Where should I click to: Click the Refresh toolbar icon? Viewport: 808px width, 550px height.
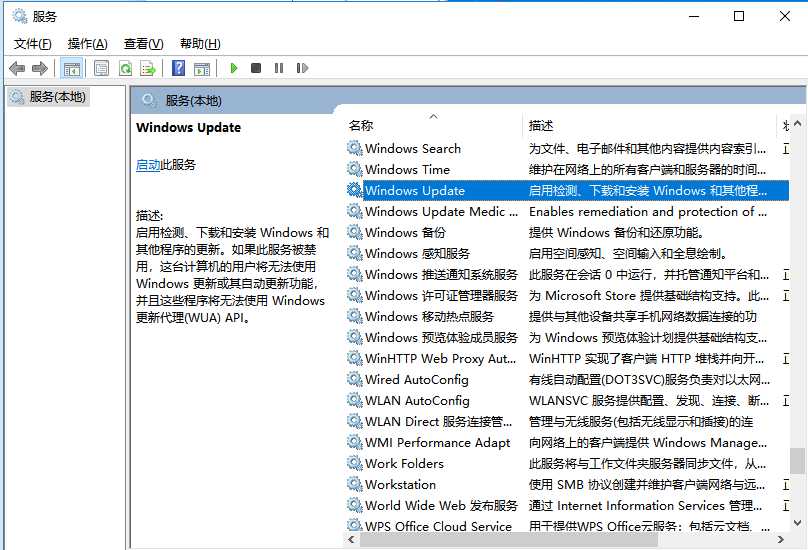click(x=125, y=68)
